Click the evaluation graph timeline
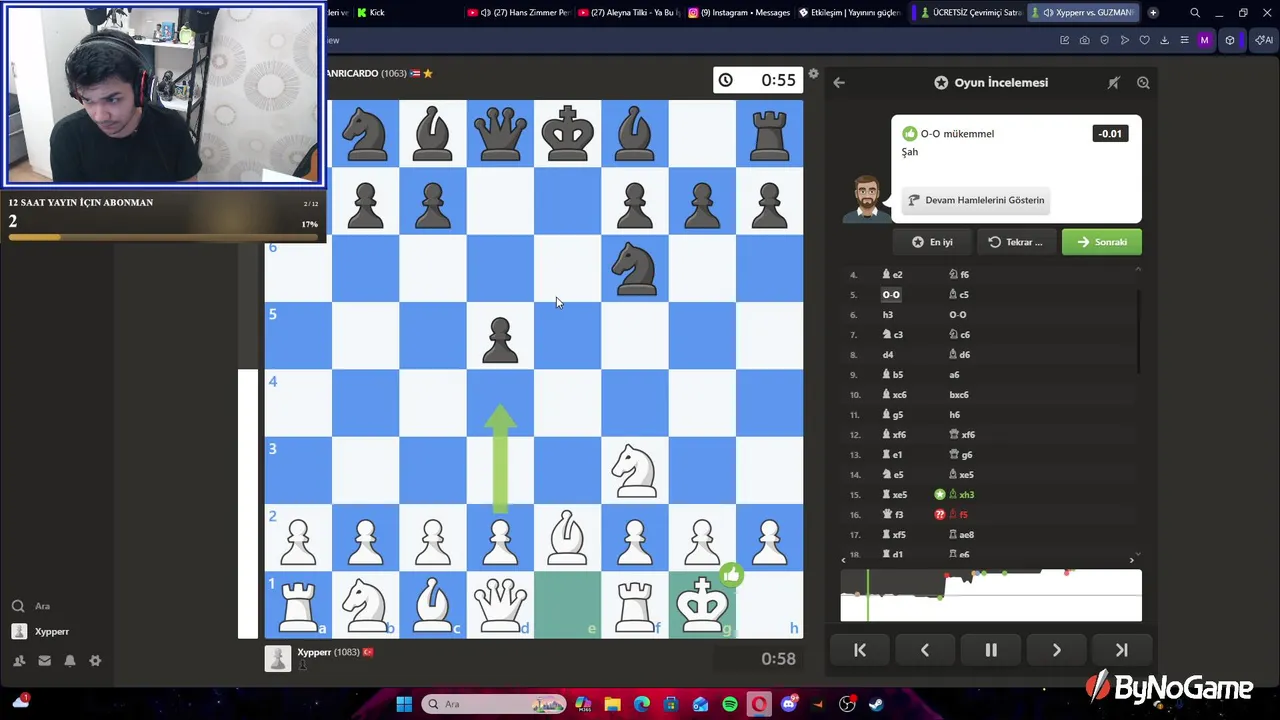The image size is (1280, 720). (x=991, y=595)
